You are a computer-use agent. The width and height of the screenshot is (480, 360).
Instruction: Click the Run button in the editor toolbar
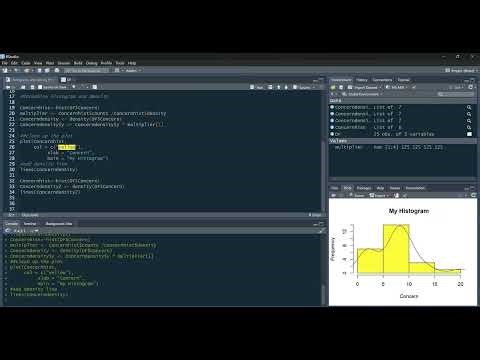pos(257,87)
